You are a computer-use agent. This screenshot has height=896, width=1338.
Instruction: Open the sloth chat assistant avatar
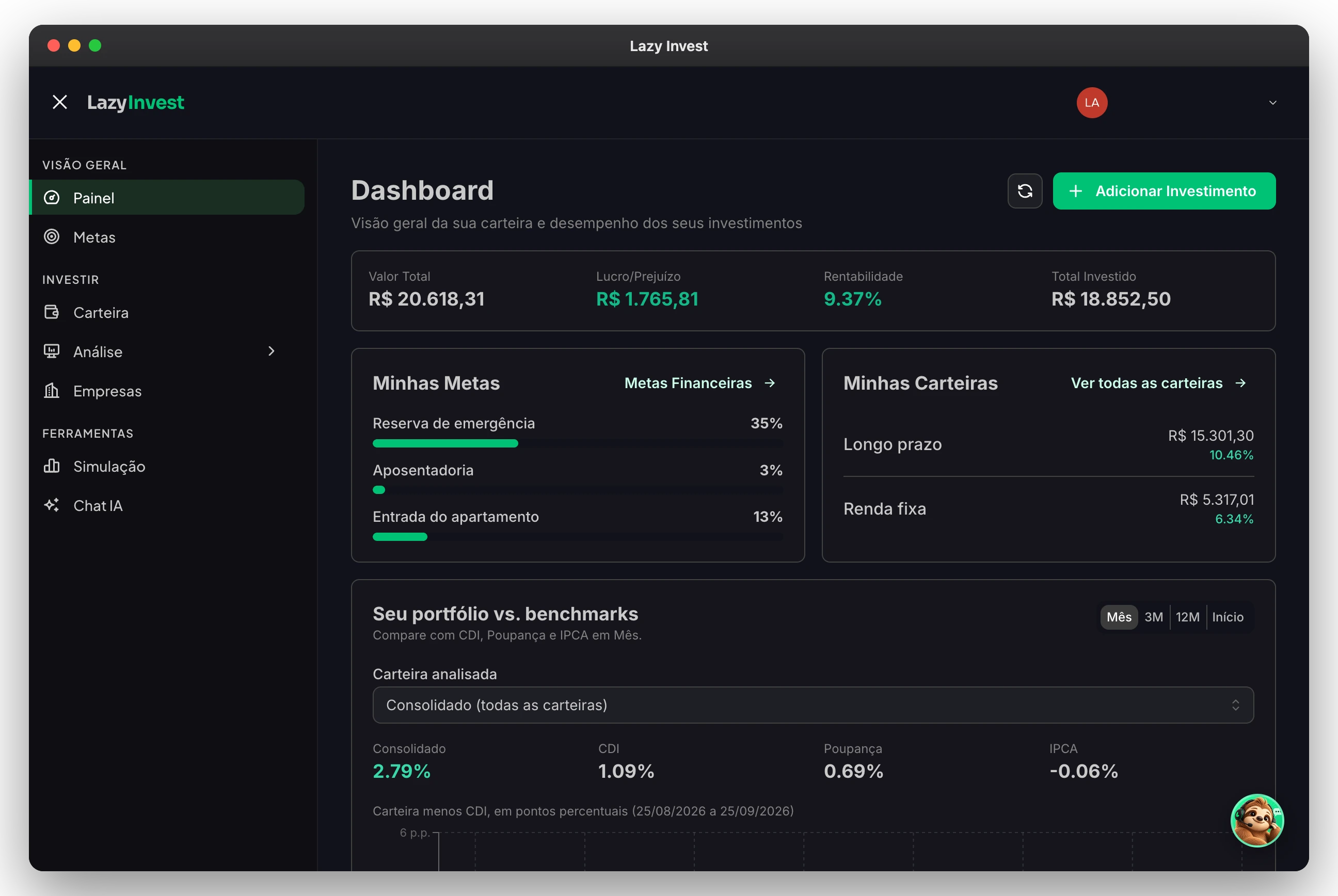click(1257, 821)
